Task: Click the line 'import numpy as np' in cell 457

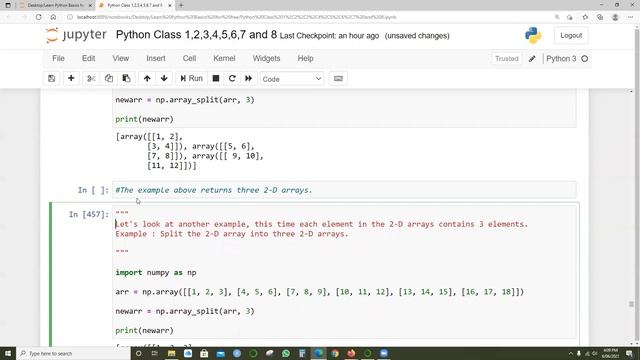Action: (x=156, y=273)
